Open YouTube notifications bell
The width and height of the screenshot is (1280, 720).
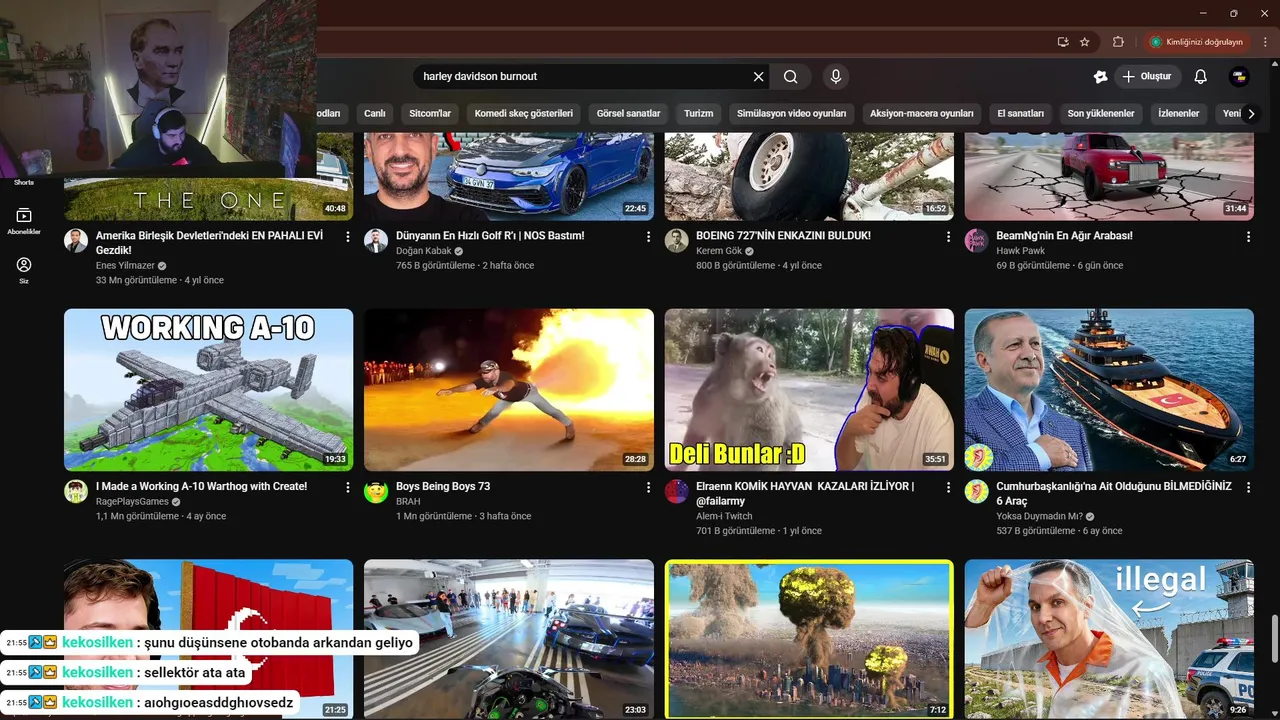pos(1201,77)
